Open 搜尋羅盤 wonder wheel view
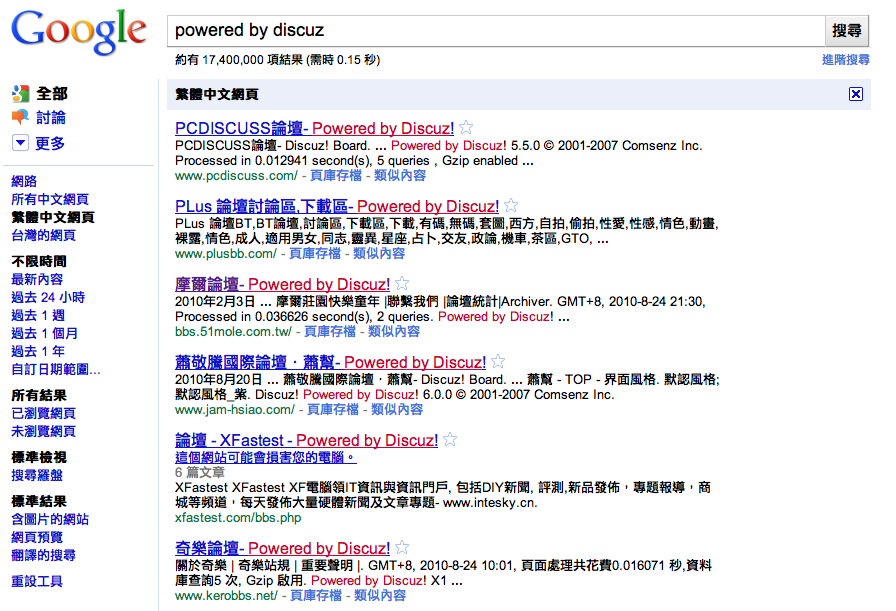Screen dimensions: 896x611 (37, 475)
